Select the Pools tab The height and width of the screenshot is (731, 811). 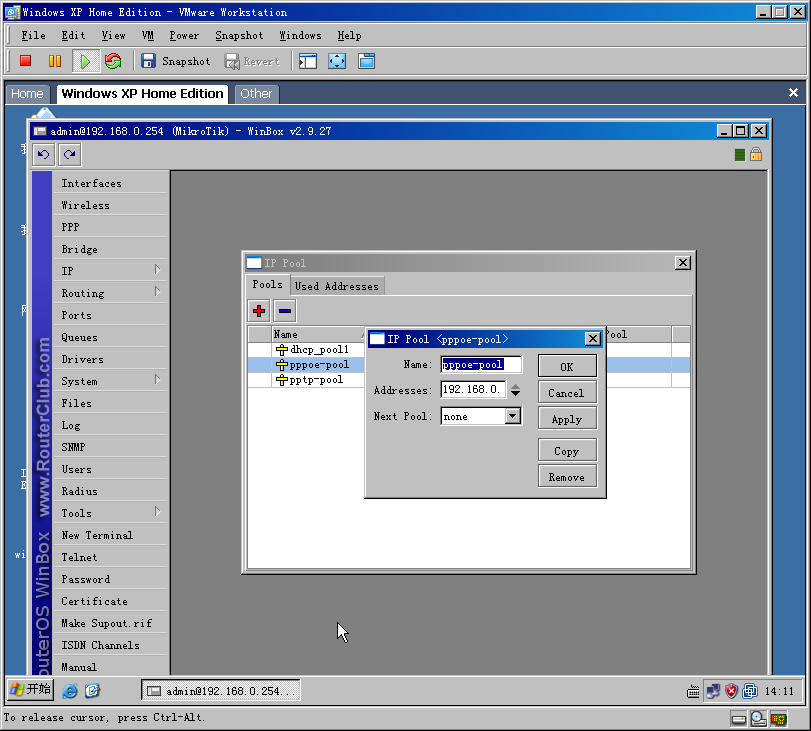point(267,285)
